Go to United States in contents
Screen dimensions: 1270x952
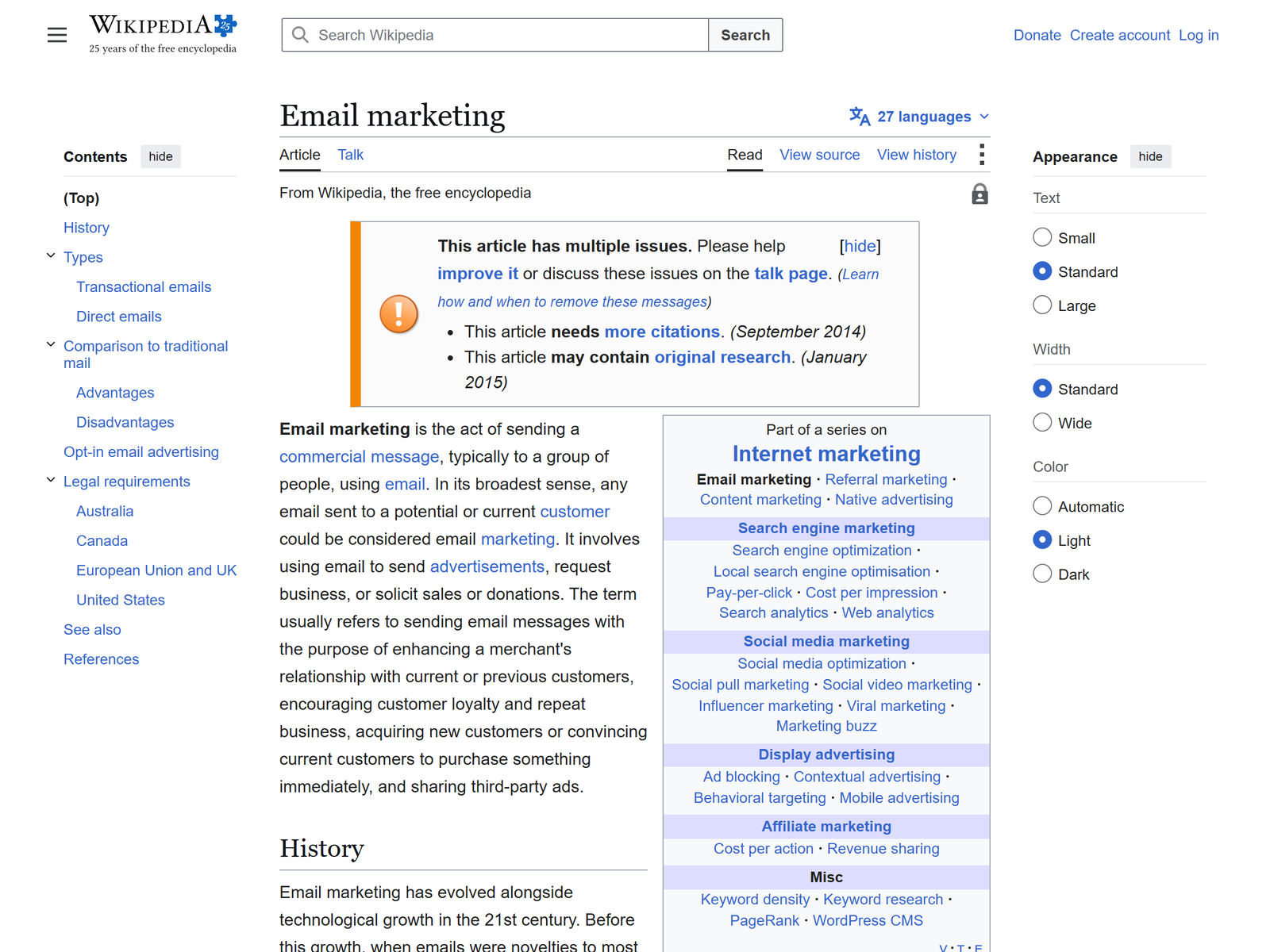pos(121,600)
